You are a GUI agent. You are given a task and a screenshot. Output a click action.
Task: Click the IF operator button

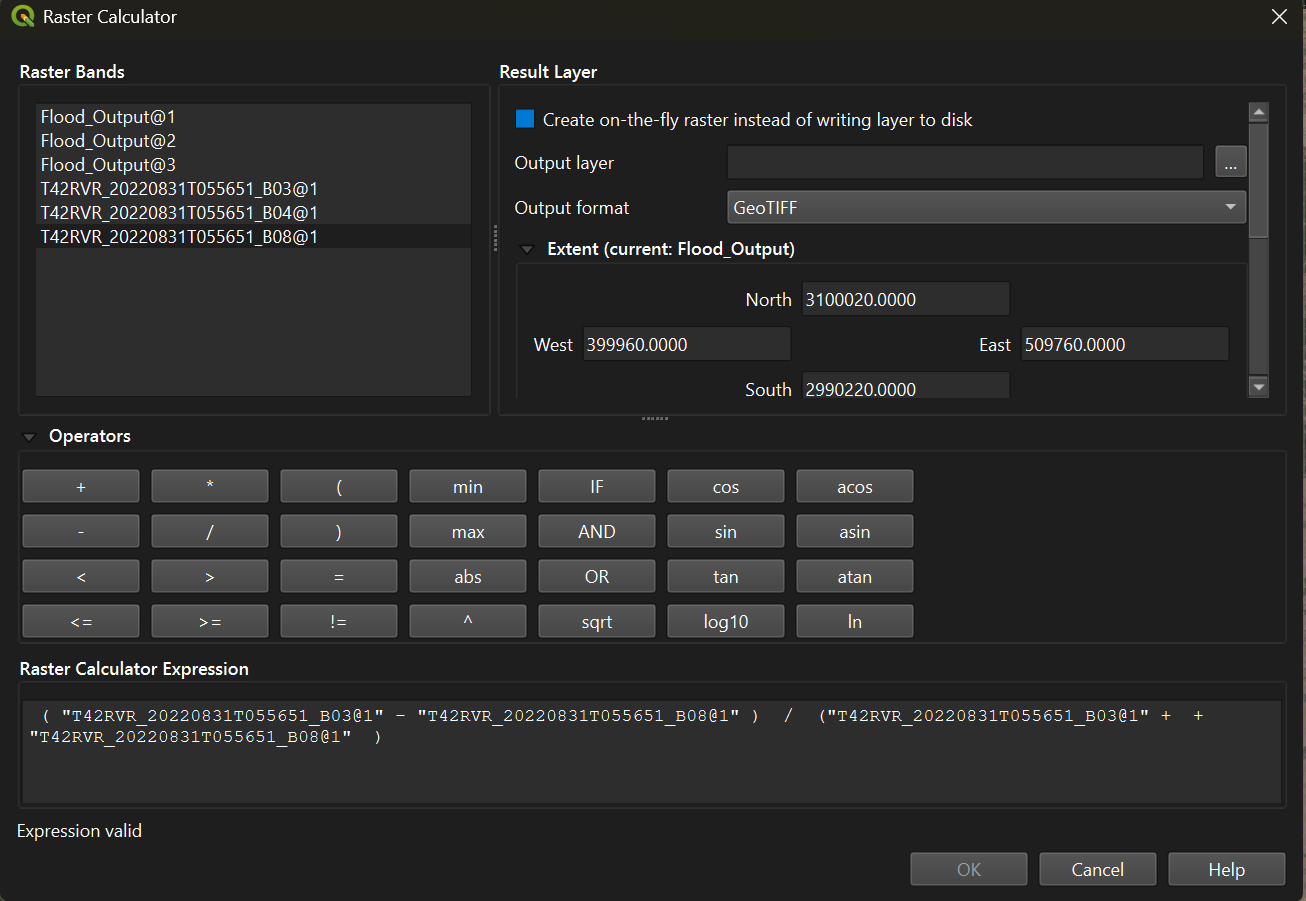point(597,487)
